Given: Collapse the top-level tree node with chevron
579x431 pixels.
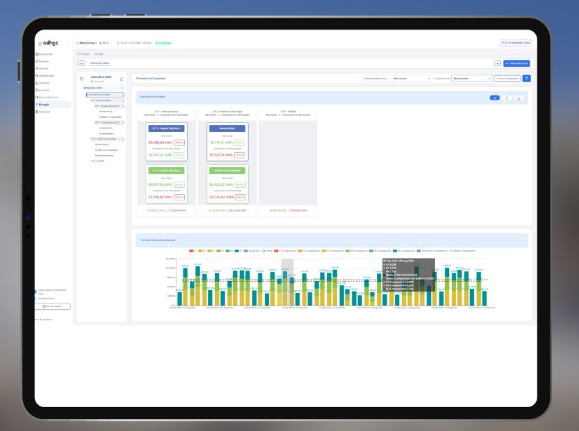Looking at the screenshot, I should click(x=103, y=88).
